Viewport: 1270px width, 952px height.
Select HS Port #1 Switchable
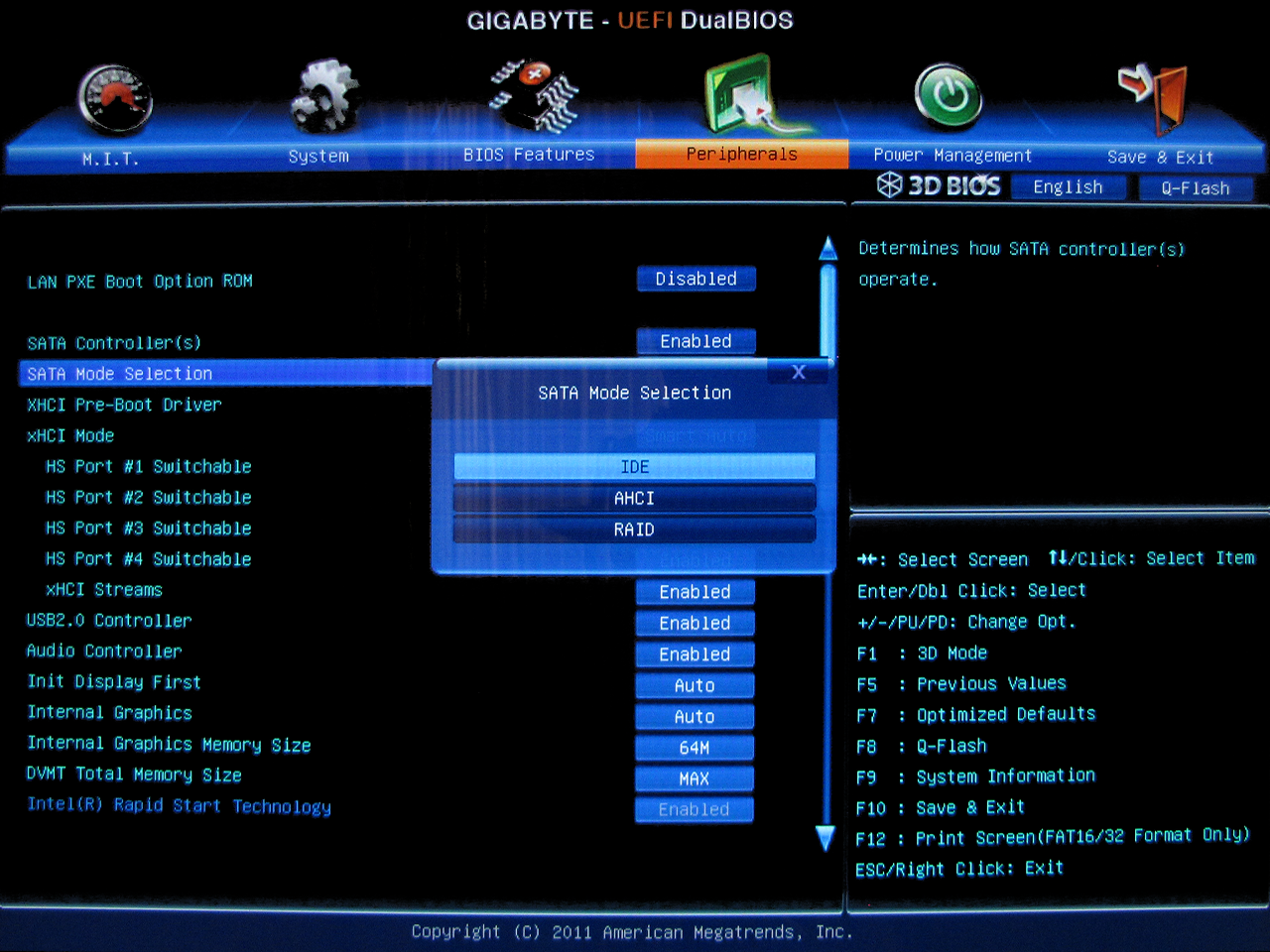149,466
